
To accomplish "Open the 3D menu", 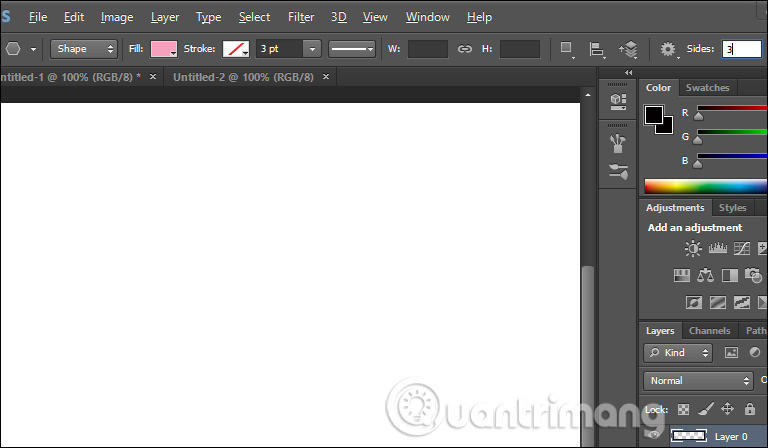I will tap(338, 17).
